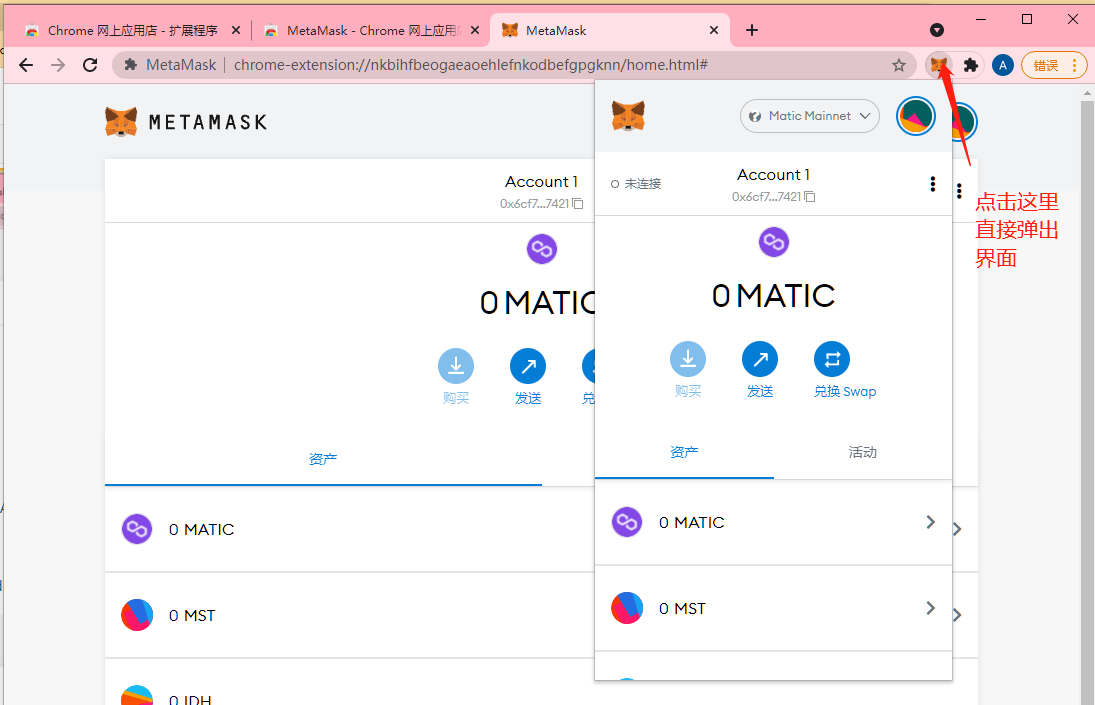Select the assets tab on main page
This screenshot has height=705, width=1095.
(x=323, y=459)
